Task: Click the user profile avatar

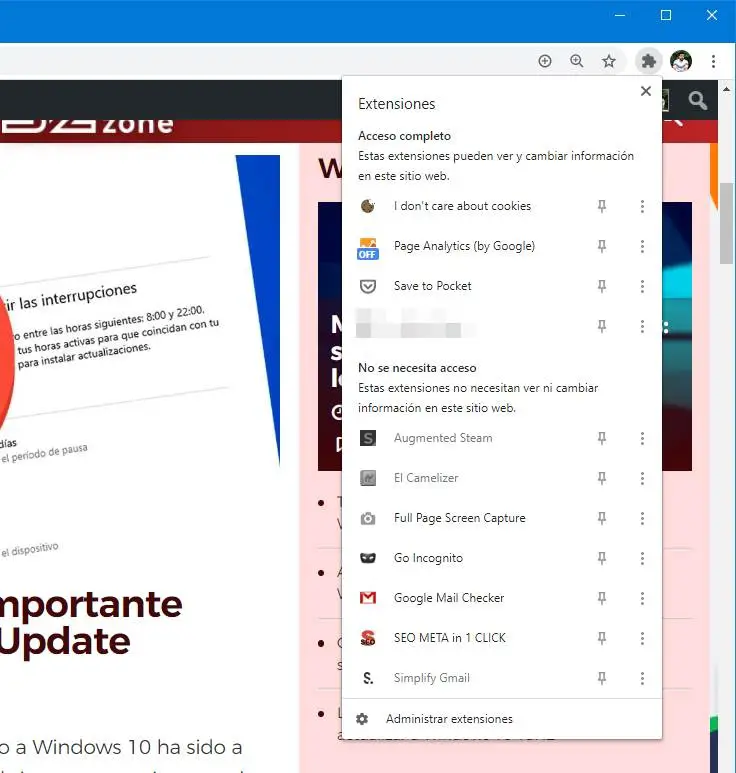Action: (x=681, y=61)
